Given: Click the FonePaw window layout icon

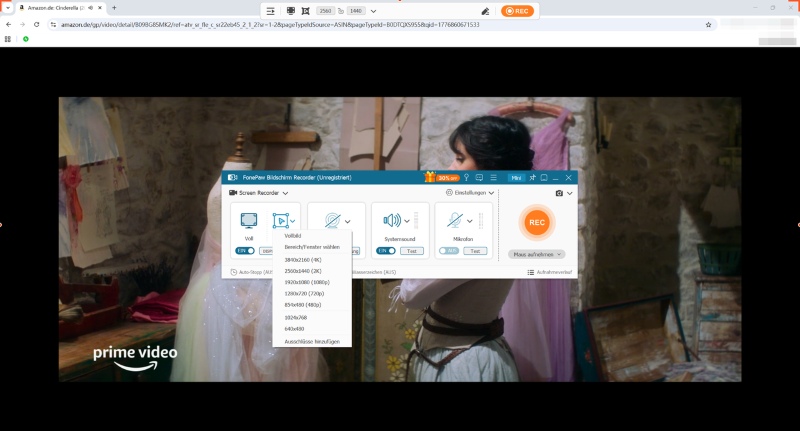Looking at the screenshot, I should (x=544, y=178).
